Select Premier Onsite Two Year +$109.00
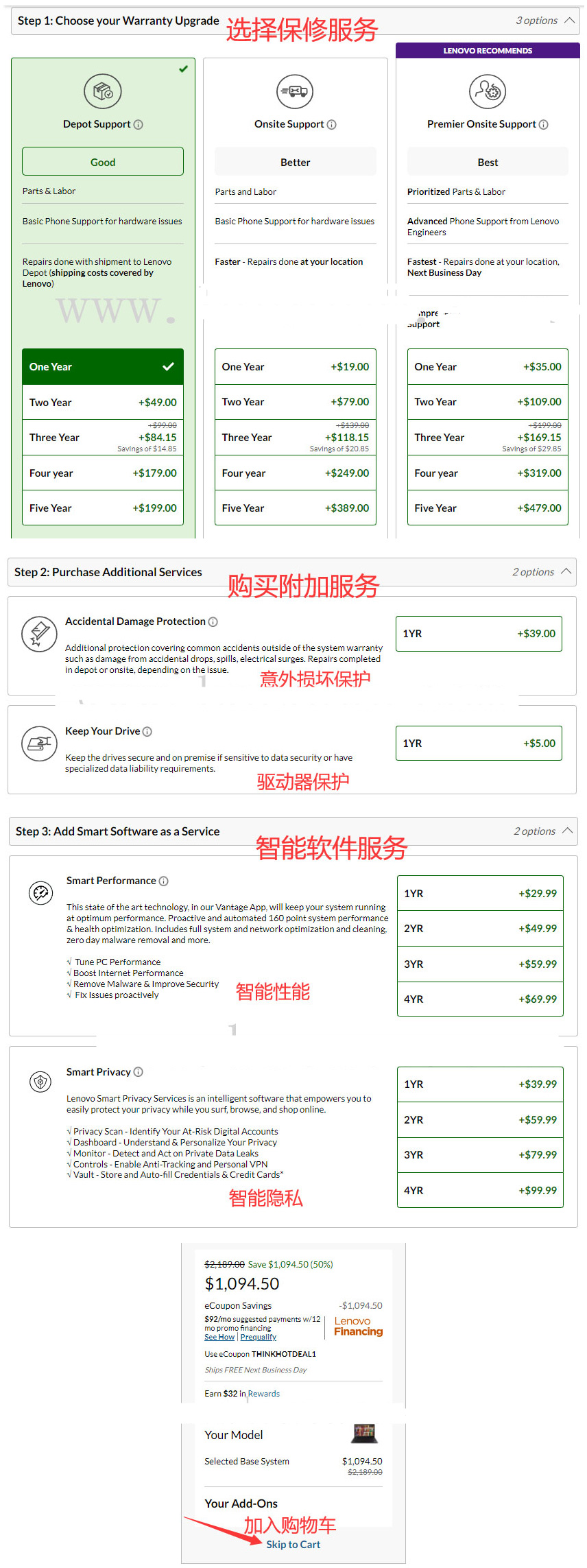The width and height of the screenshot is (587, 1568). [x=488, y=402]
